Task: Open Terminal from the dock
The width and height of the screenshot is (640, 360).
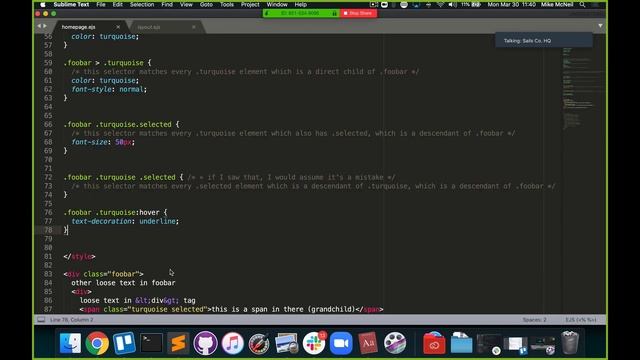Action: point(151,343)
